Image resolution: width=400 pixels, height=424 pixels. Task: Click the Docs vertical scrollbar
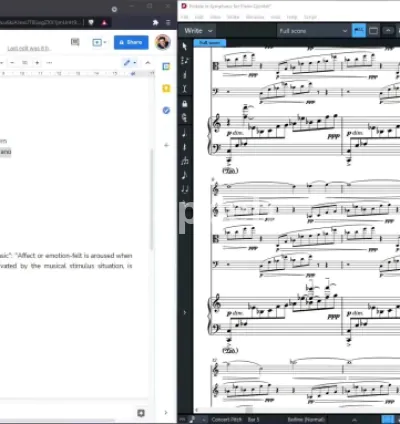pos(151,199)
